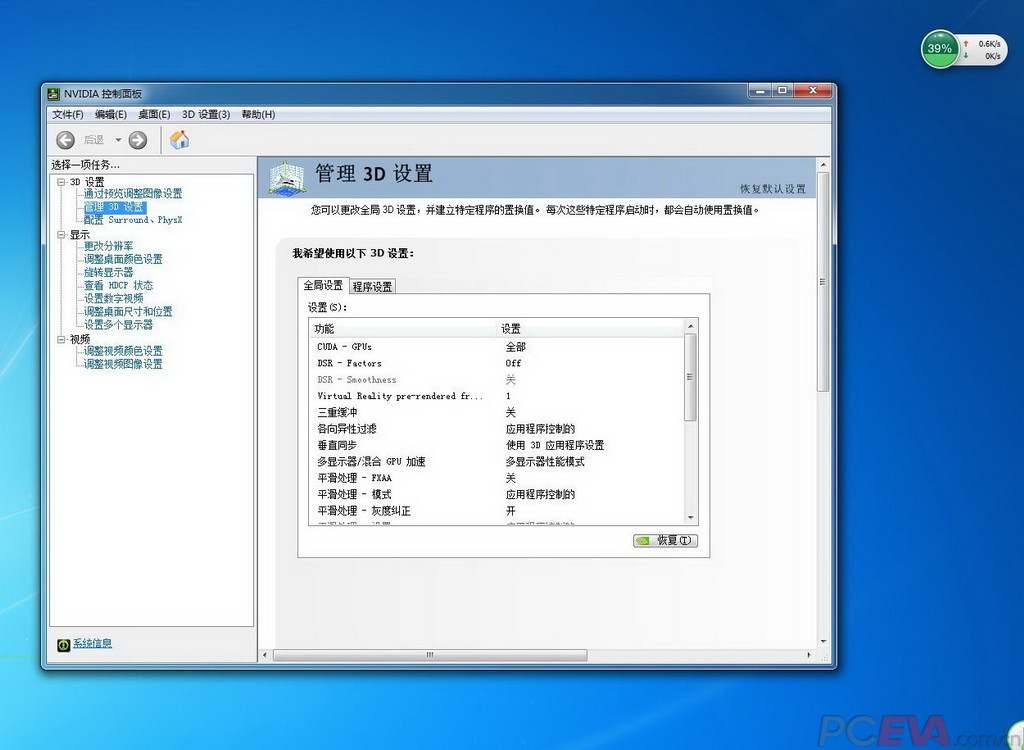Open the dropdown arrow next to 后退

[x=118, y=140]
